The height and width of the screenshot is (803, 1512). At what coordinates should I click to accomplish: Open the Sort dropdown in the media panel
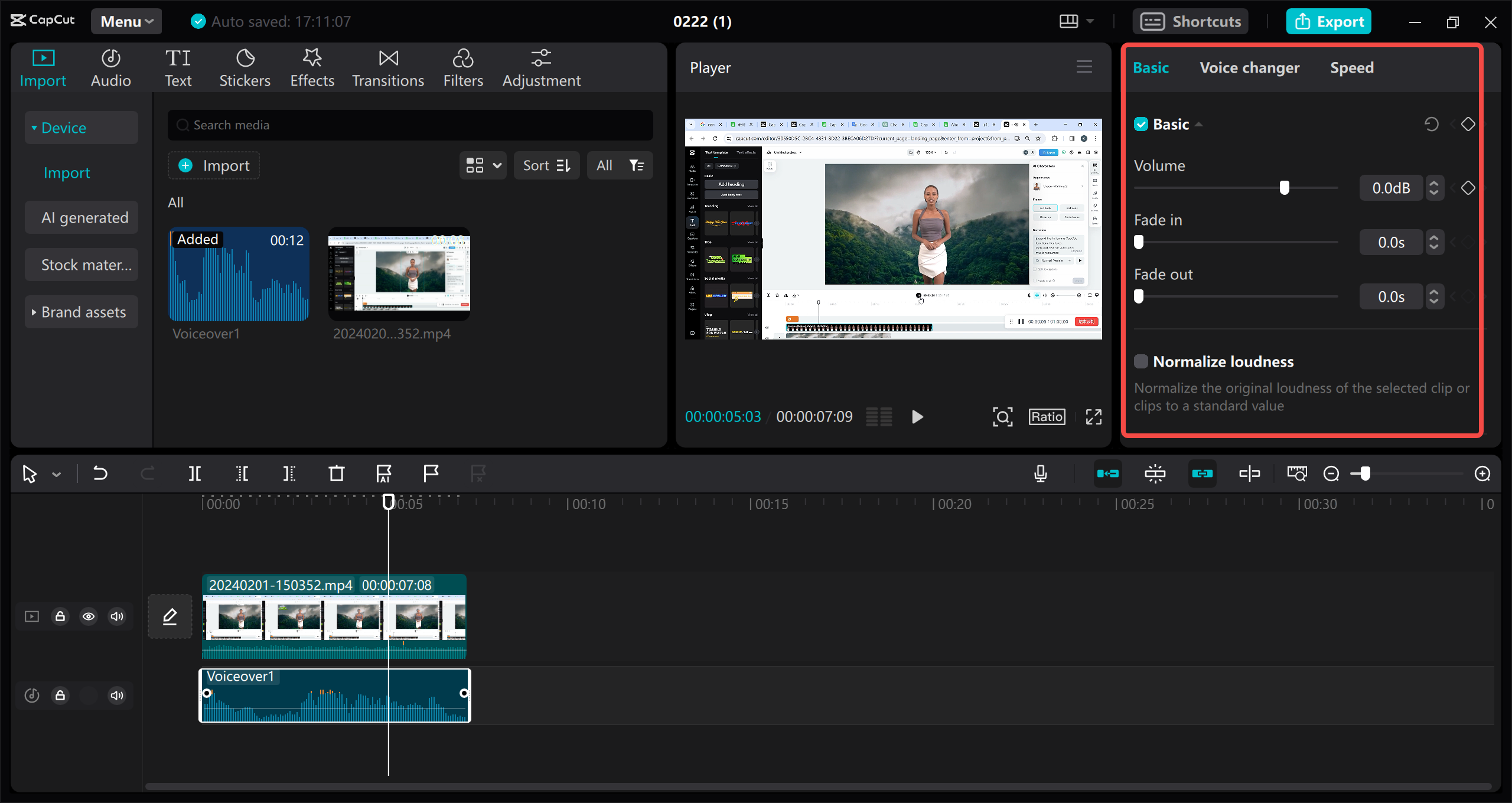click(546, 165)
